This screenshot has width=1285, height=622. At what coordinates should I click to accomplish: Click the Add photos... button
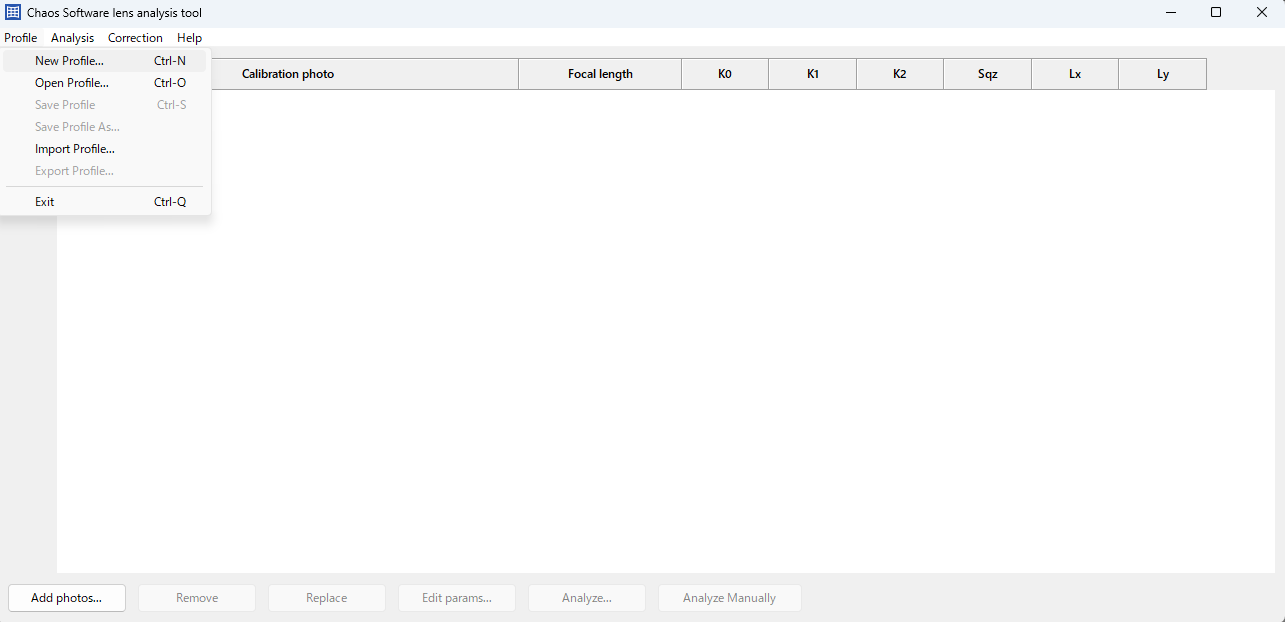(x=67, y=598)
